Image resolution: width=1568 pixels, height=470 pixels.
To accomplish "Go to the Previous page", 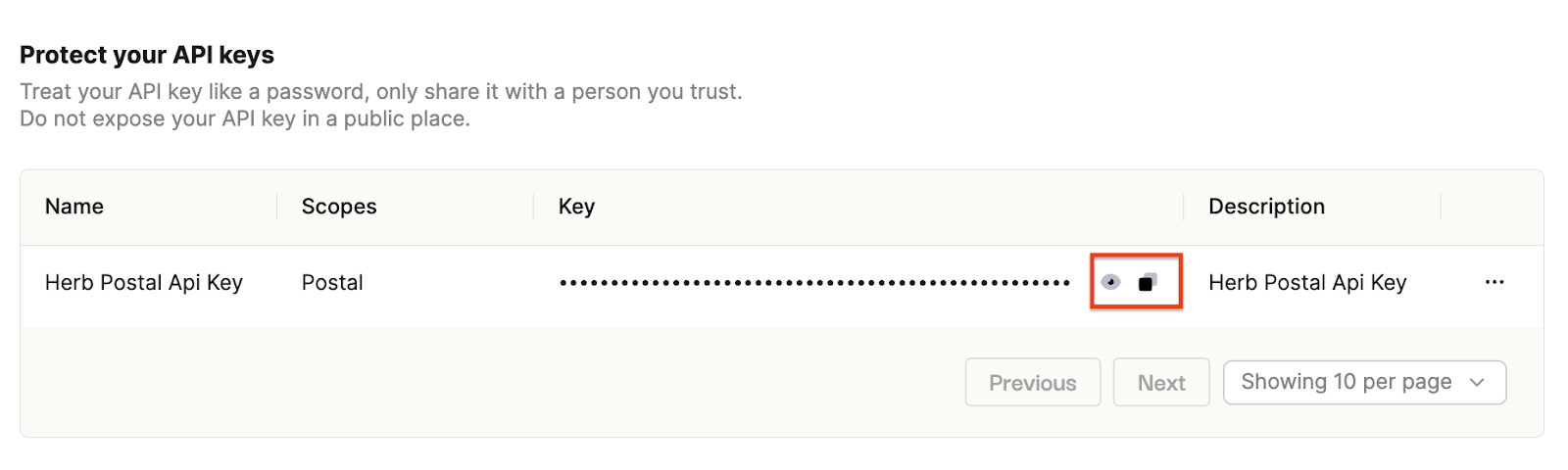I will [x=1033, y=383].
